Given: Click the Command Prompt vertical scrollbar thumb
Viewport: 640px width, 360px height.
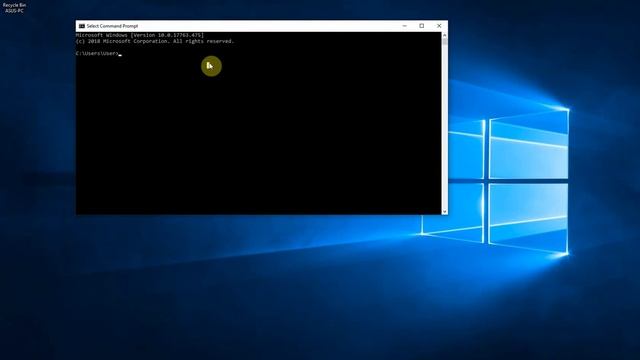Looking at the screenshot, I should tap(444, 42).
